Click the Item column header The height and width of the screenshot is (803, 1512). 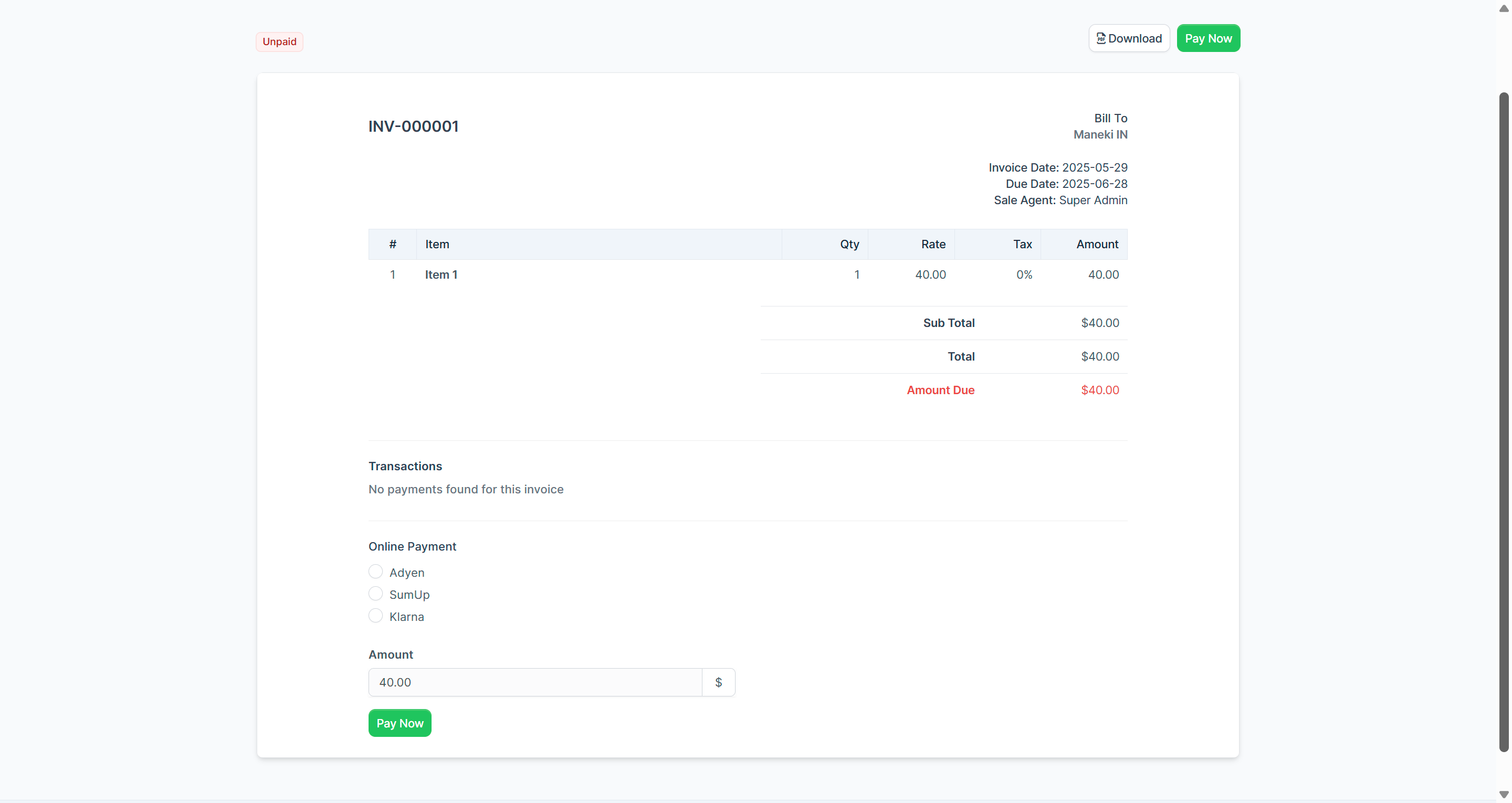click(x=437, y=244)
